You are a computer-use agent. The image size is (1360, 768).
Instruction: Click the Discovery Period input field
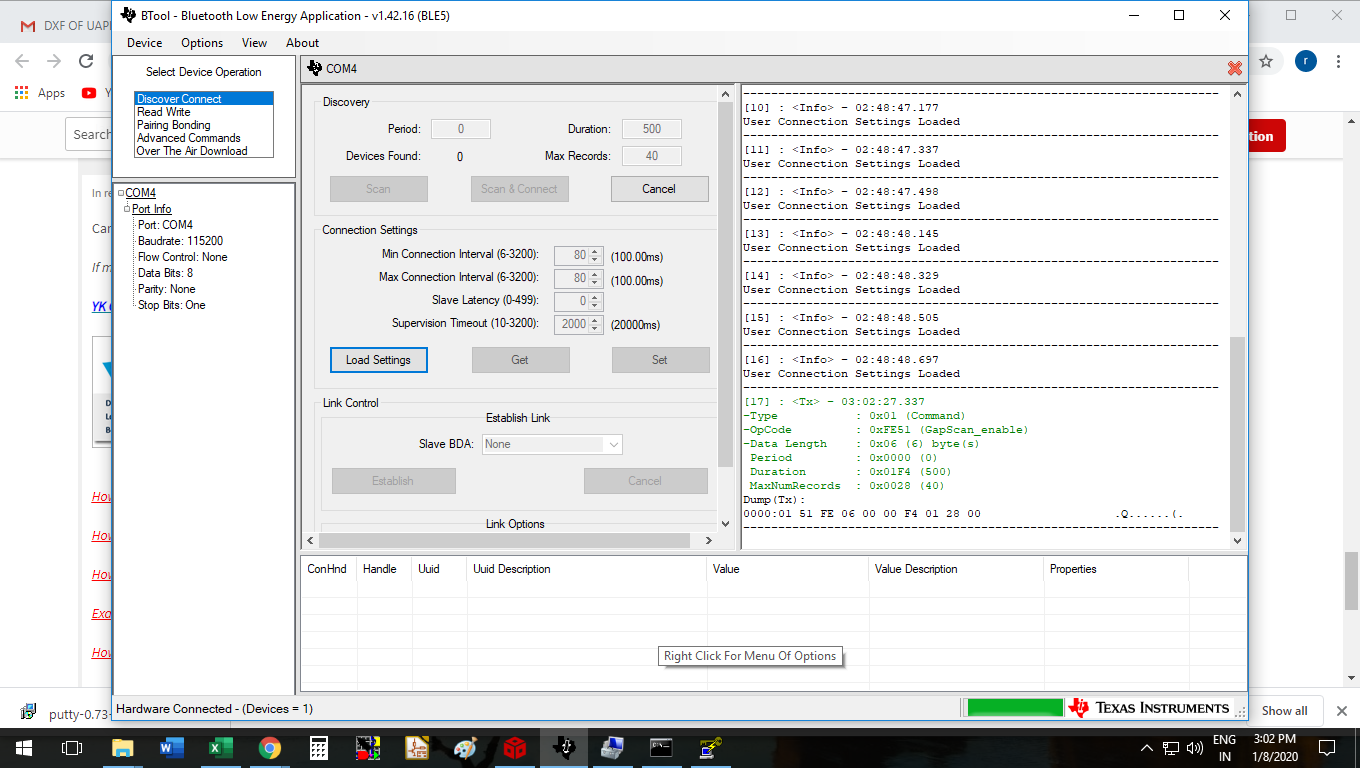click(x=461, y=129)
